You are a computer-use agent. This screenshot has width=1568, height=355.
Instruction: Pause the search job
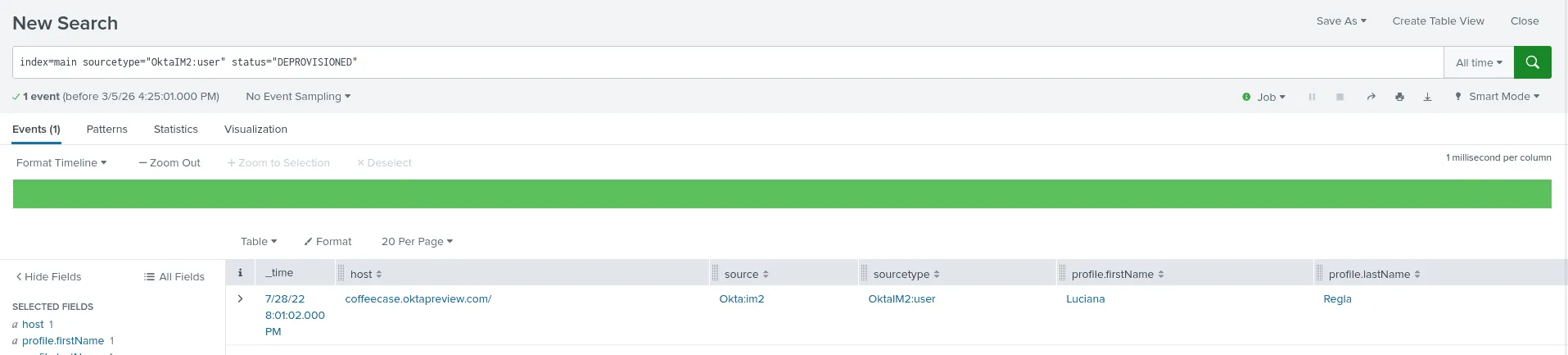(1312, 97)
